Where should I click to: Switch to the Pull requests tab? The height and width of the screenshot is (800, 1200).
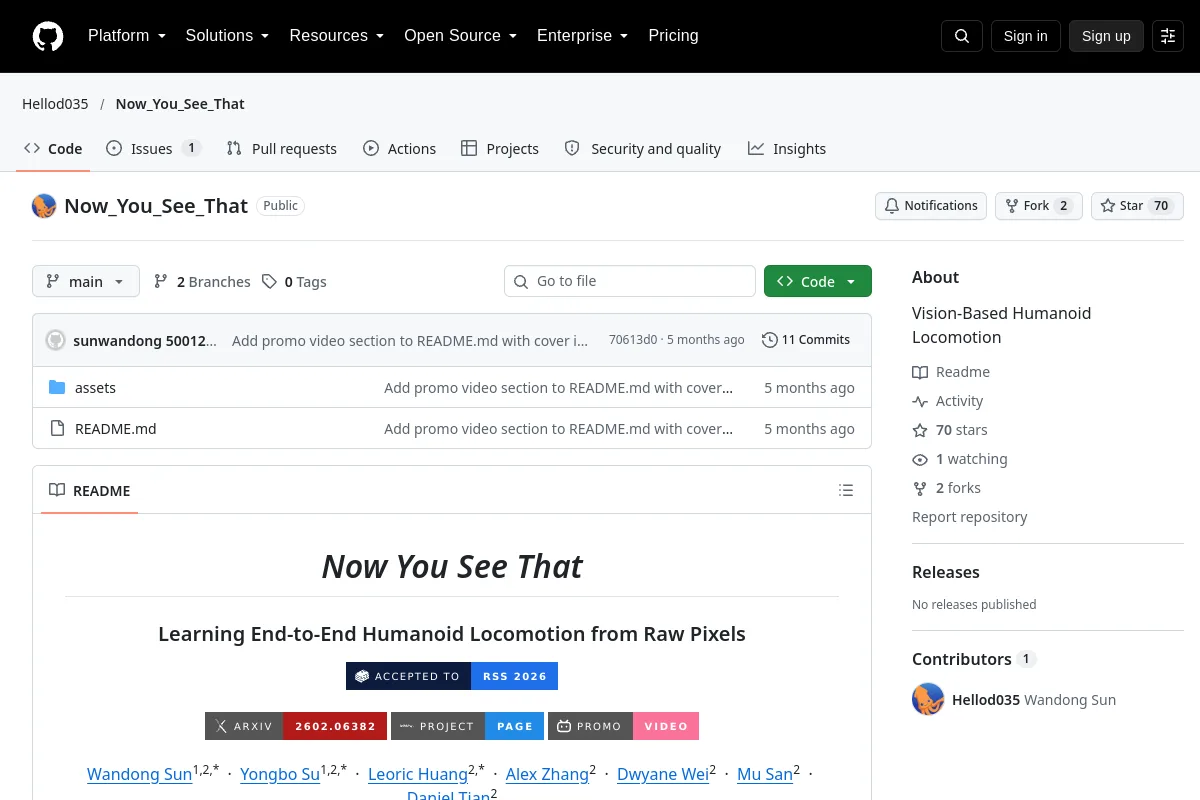(282, 149)
